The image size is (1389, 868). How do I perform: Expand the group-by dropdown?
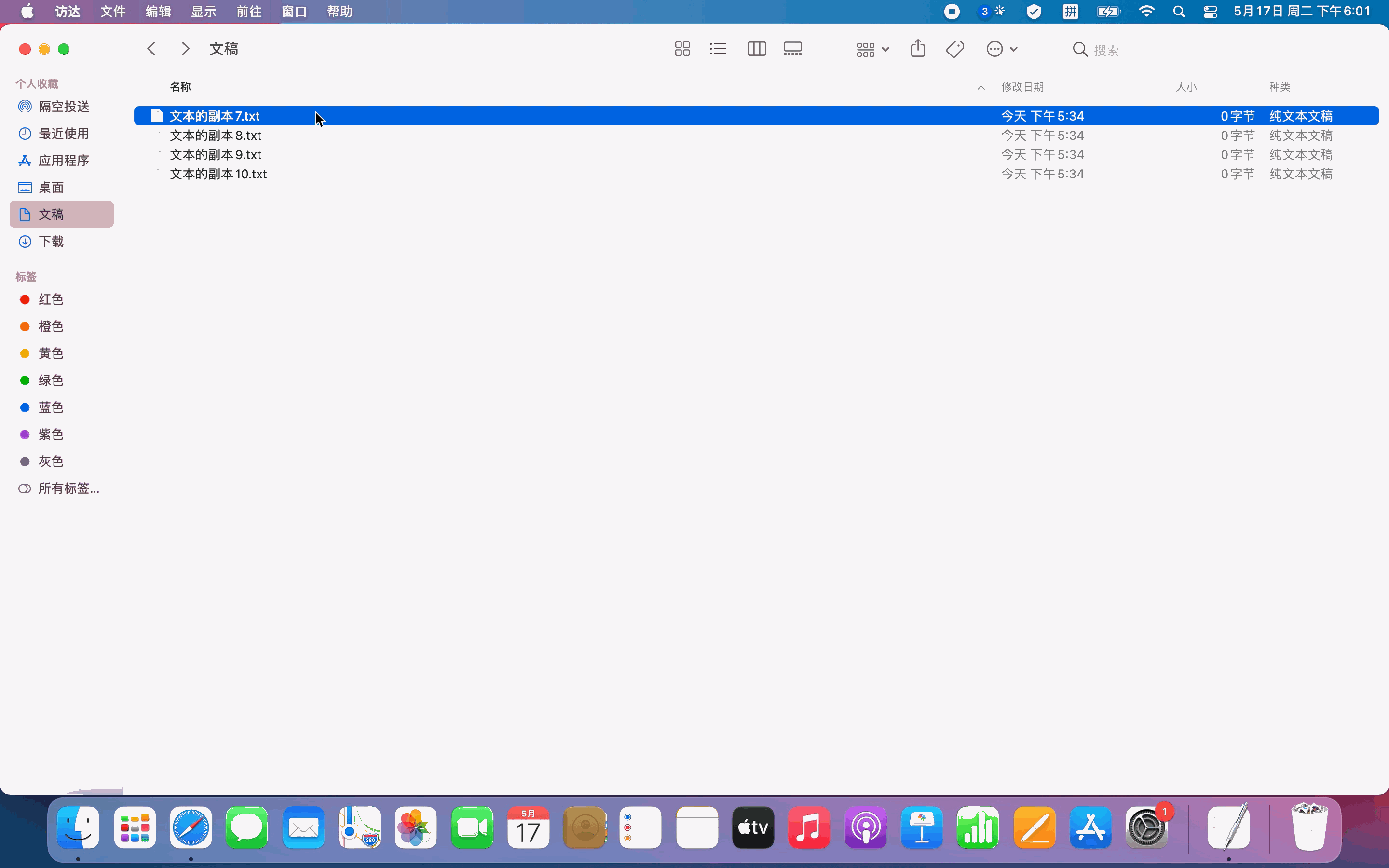tap(872, 49)
